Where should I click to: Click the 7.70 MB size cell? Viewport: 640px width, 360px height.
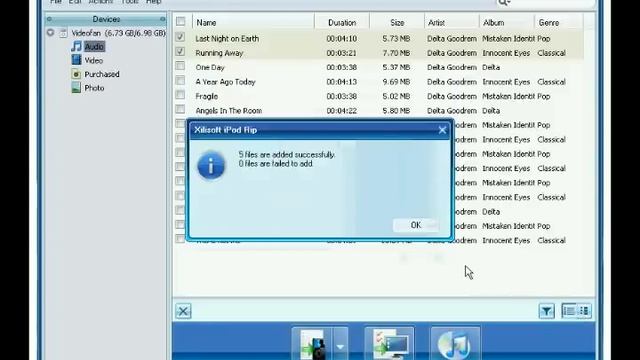tap(396, 53)
